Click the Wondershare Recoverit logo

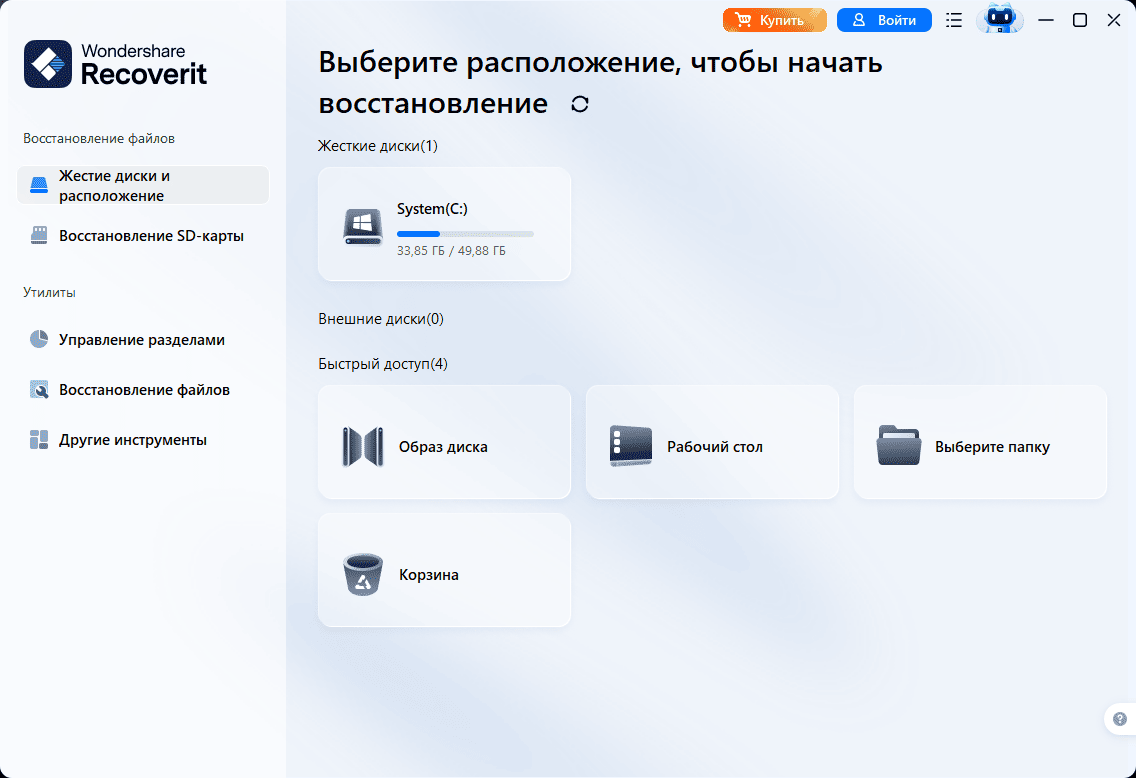[116, 64]
